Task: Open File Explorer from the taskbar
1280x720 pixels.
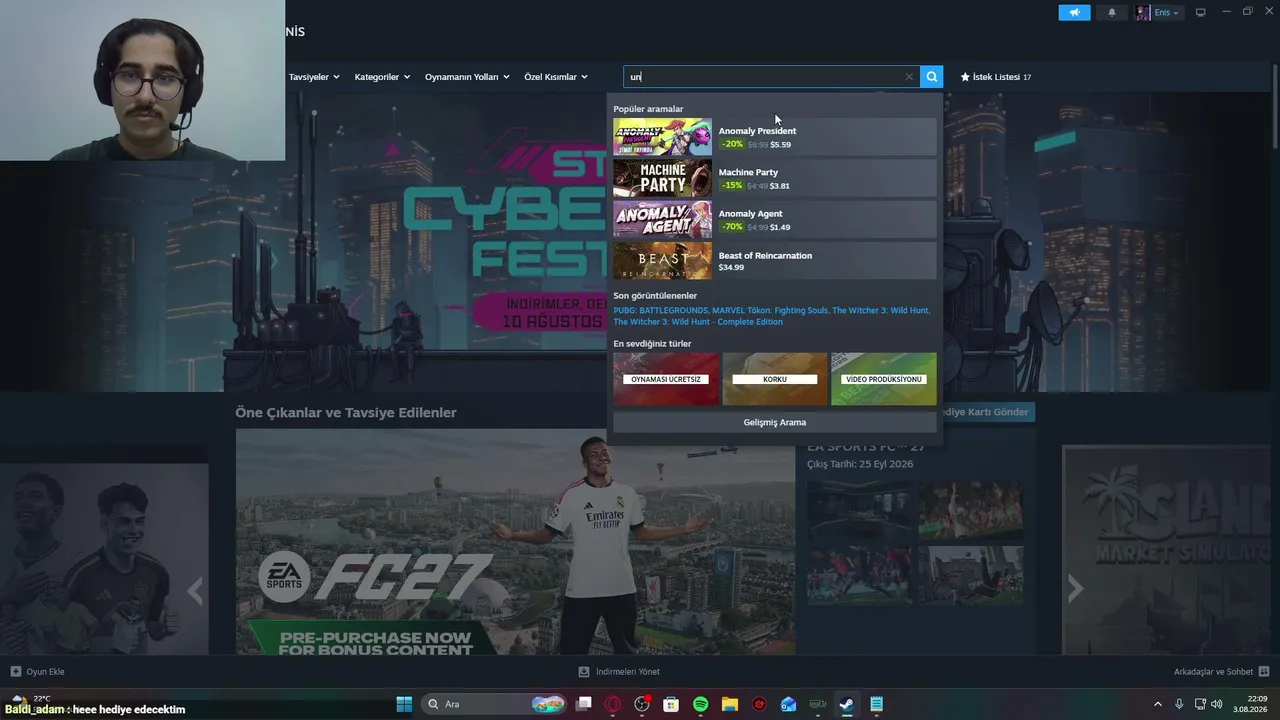Action: [x=730, y=704]
